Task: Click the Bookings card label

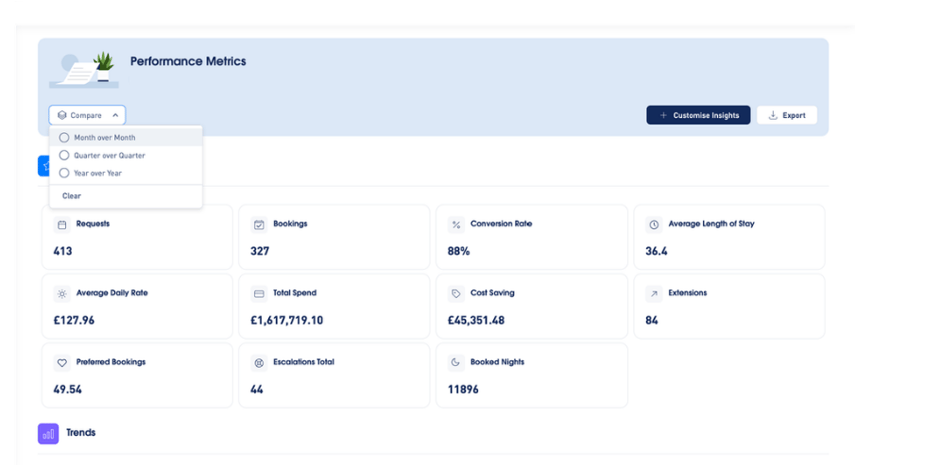Action: click(x=290, y=224)
